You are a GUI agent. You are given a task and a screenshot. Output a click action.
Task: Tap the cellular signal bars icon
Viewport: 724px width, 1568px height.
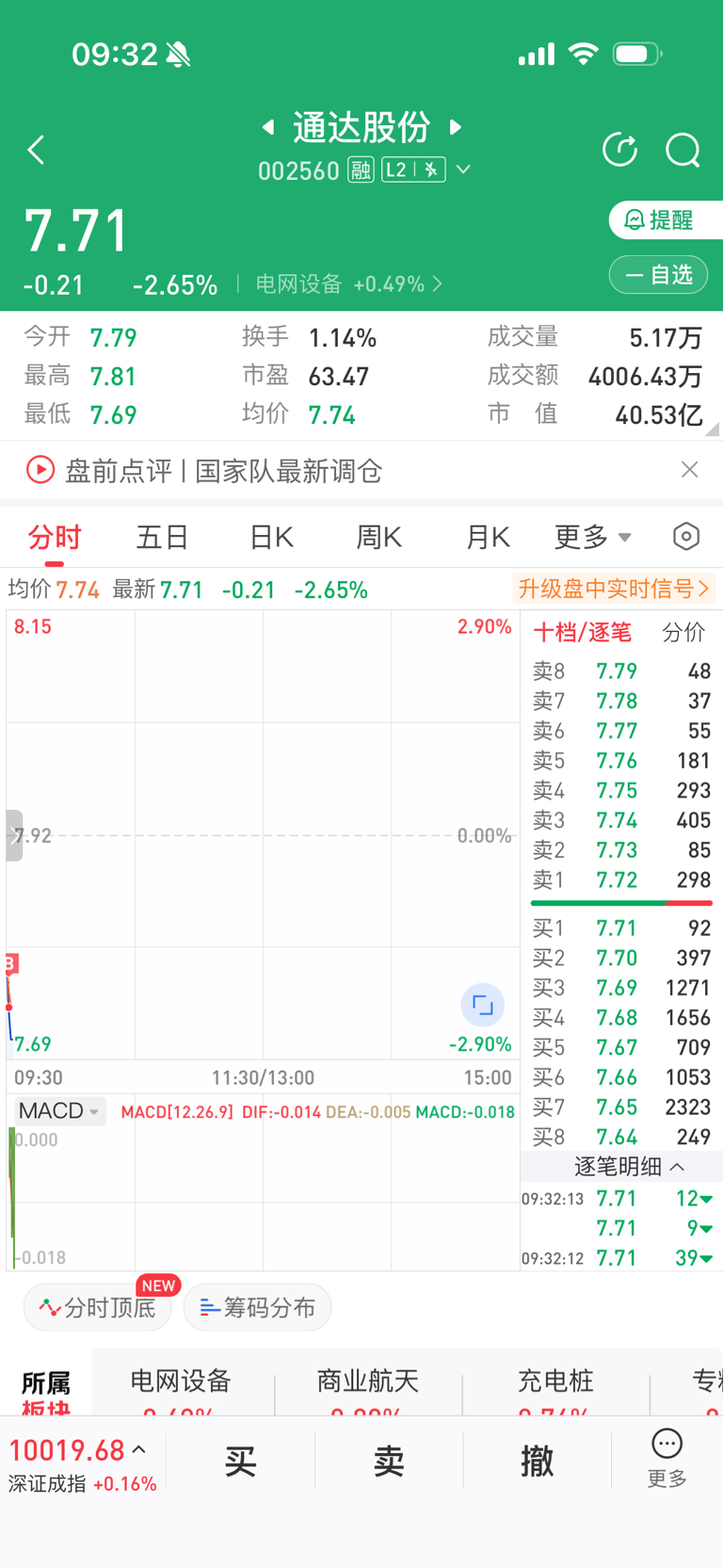[537, 55]
